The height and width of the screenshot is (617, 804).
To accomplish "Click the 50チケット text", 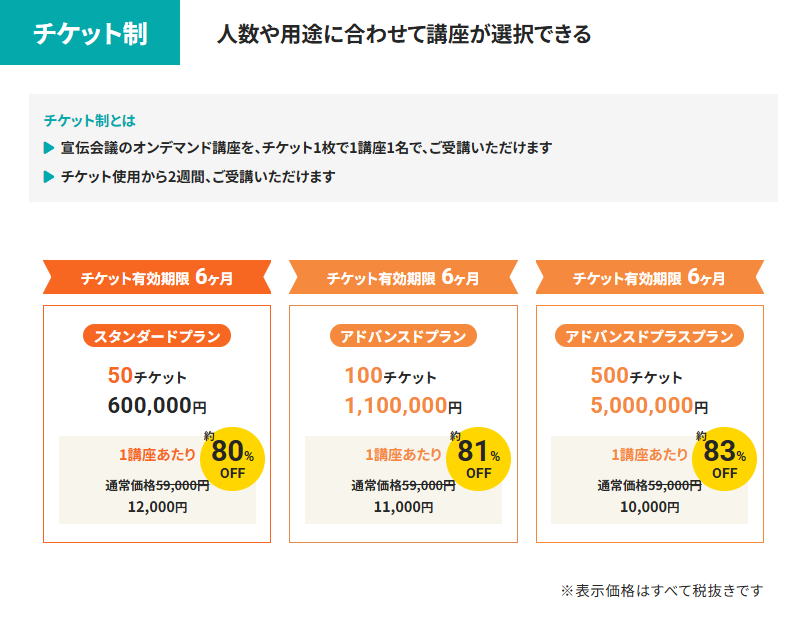I will (x=147, y=376).
